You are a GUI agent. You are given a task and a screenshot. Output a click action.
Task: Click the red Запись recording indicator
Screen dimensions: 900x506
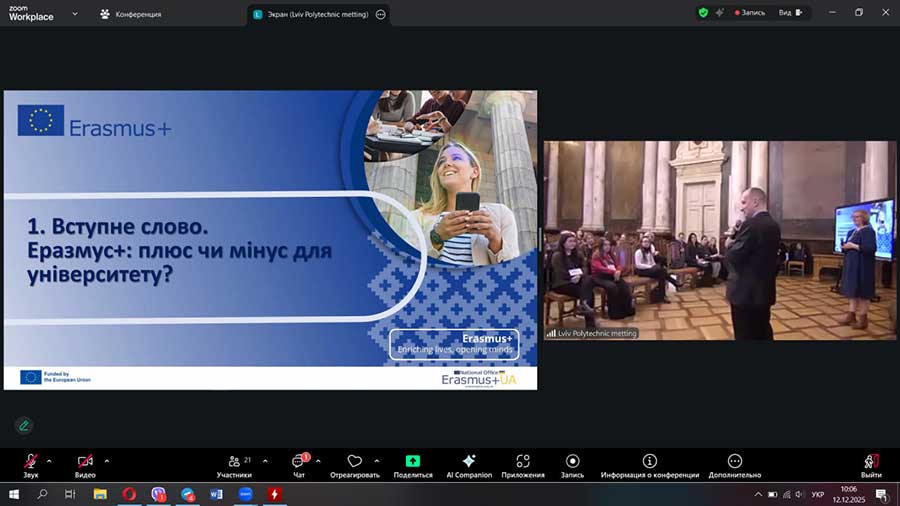[750, 13]
